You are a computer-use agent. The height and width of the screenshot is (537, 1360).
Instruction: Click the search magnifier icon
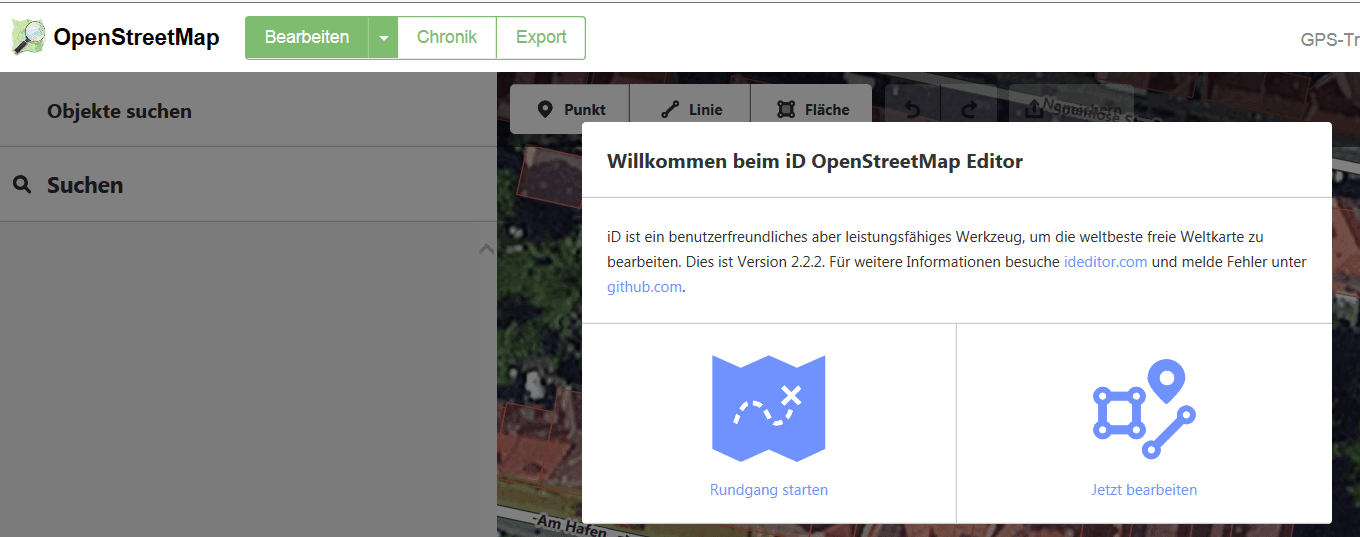click(22, 184)
